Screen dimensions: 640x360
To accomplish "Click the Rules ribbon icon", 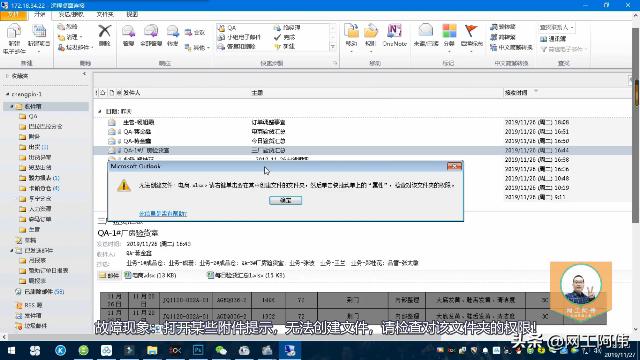I will [371, 32].
